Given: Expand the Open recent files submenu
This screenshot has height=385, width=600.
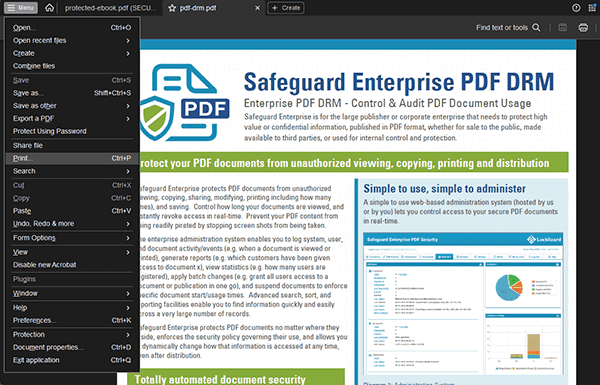Looking at the screenshot, I should (72, 41).
